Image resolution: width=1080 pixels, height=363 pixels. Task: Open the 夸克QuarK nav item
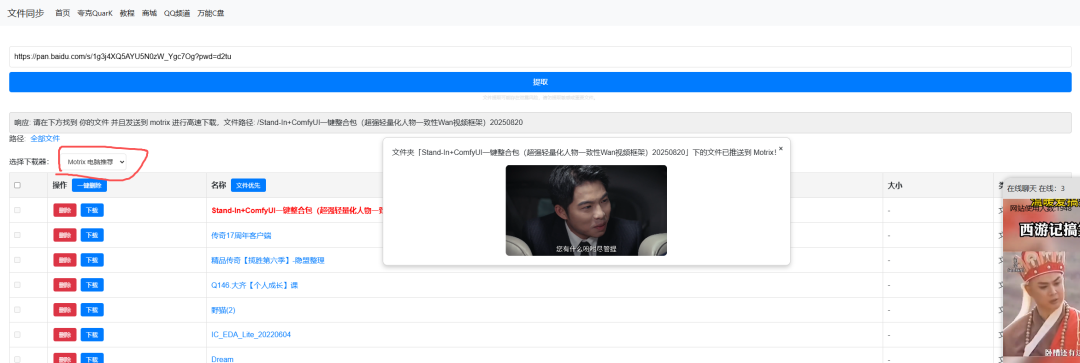click(x=95, y=13)
